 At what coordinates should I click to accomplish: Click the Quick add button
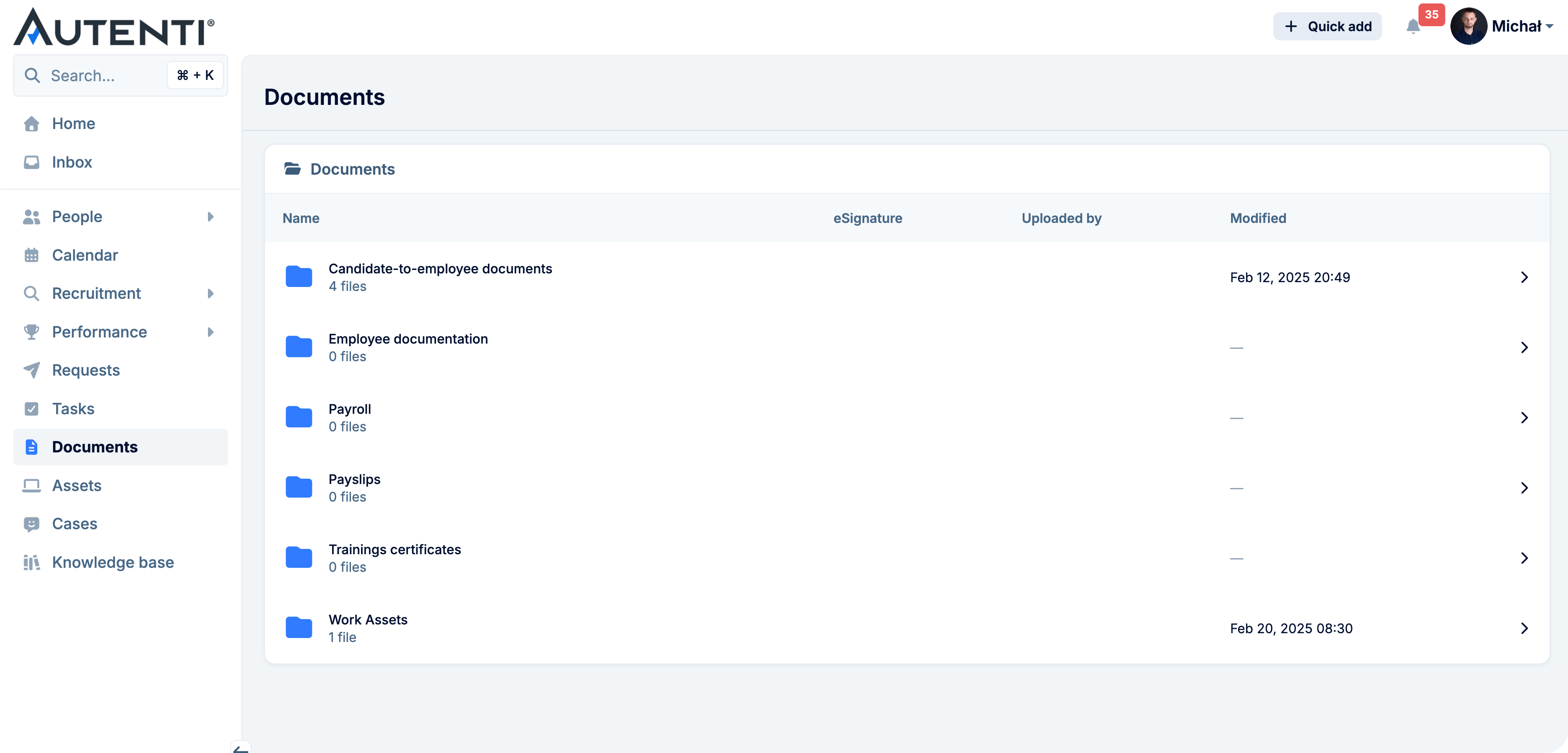click(x=1327, y=26)
